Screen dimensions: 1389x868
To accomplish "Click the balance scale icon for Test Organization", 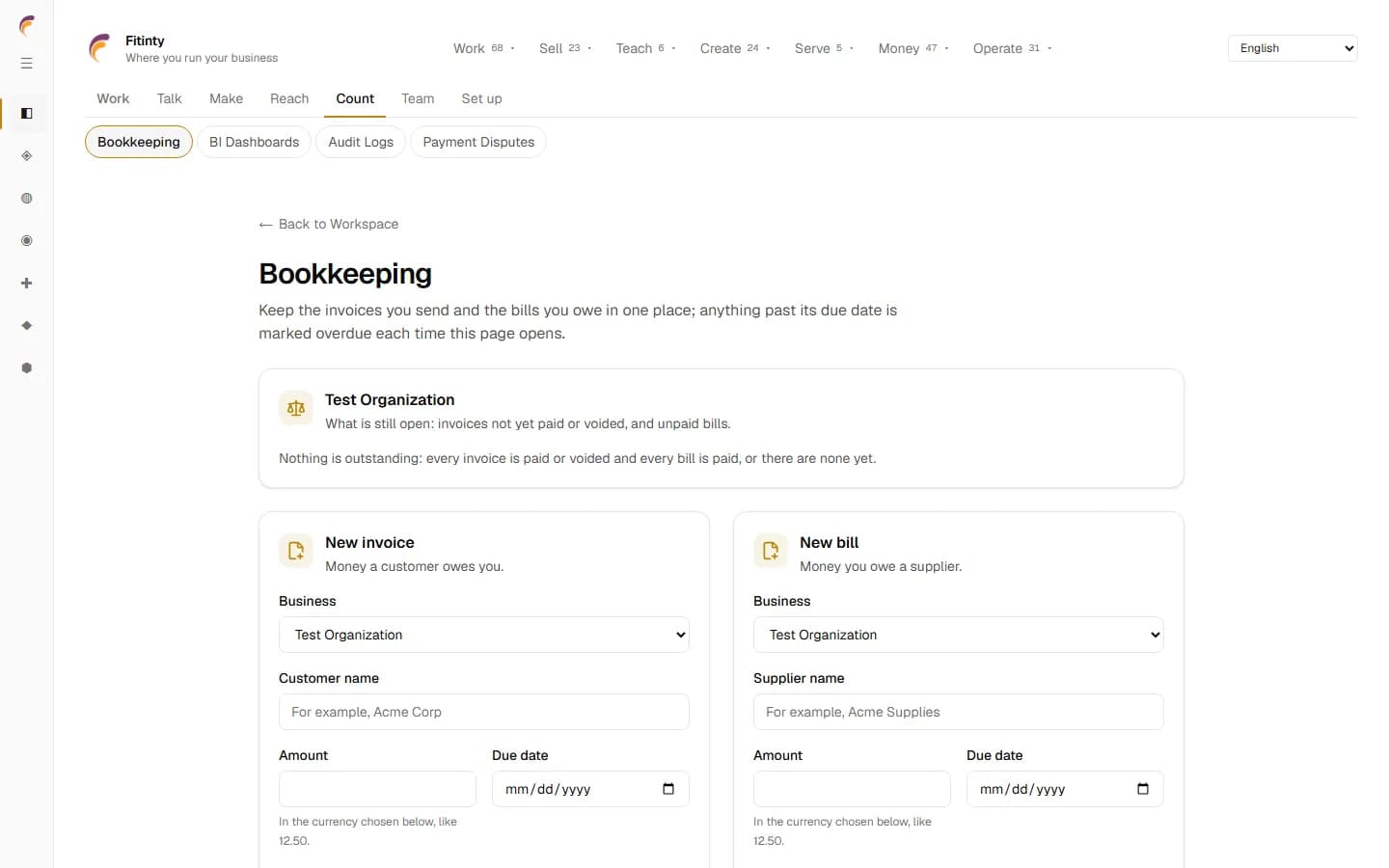I will pos(296,408).
